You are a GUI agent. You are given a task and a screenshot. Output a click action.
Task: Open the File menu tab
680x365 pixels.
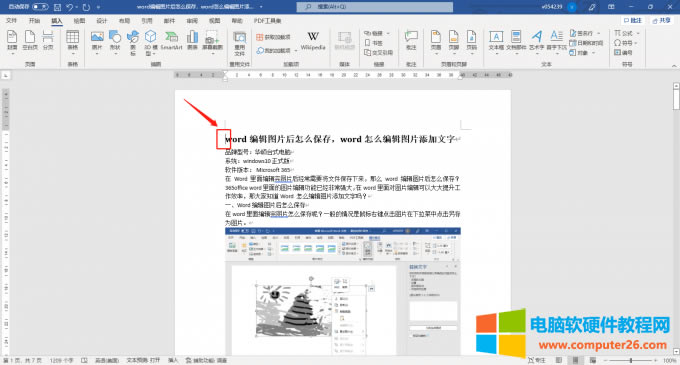click(12, 21)
